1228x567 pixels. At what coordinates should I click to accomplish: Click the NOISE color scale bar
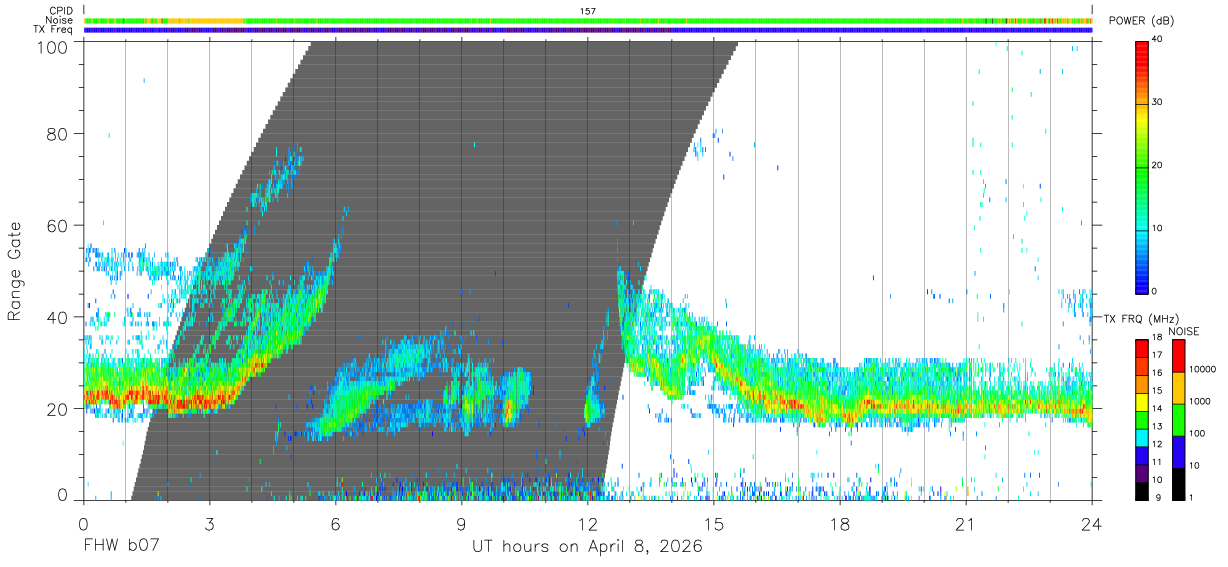point(1179,419)
